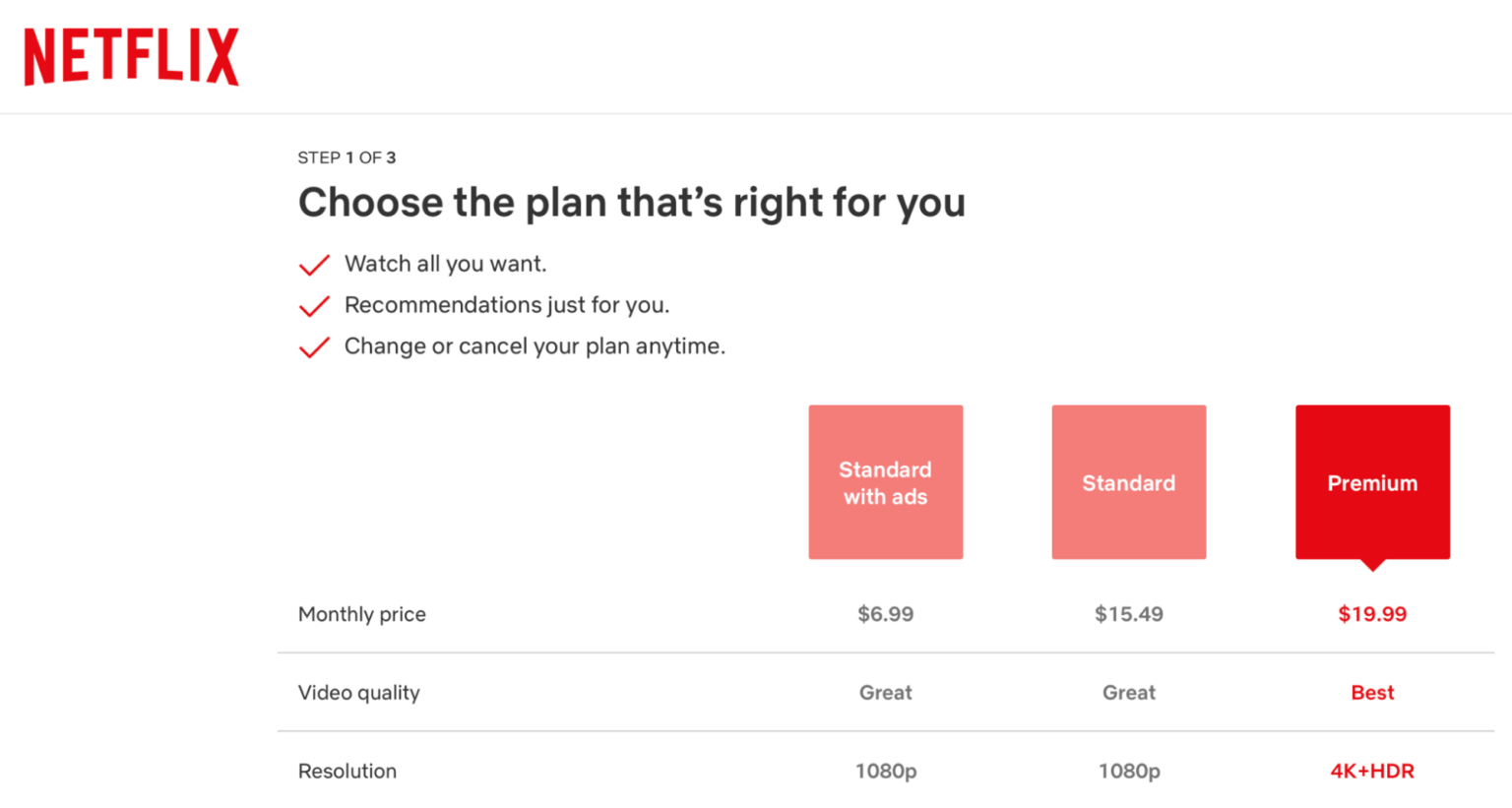Click the $15.49 monthly price
The image size is (1512, 808).
[1128, 613]
